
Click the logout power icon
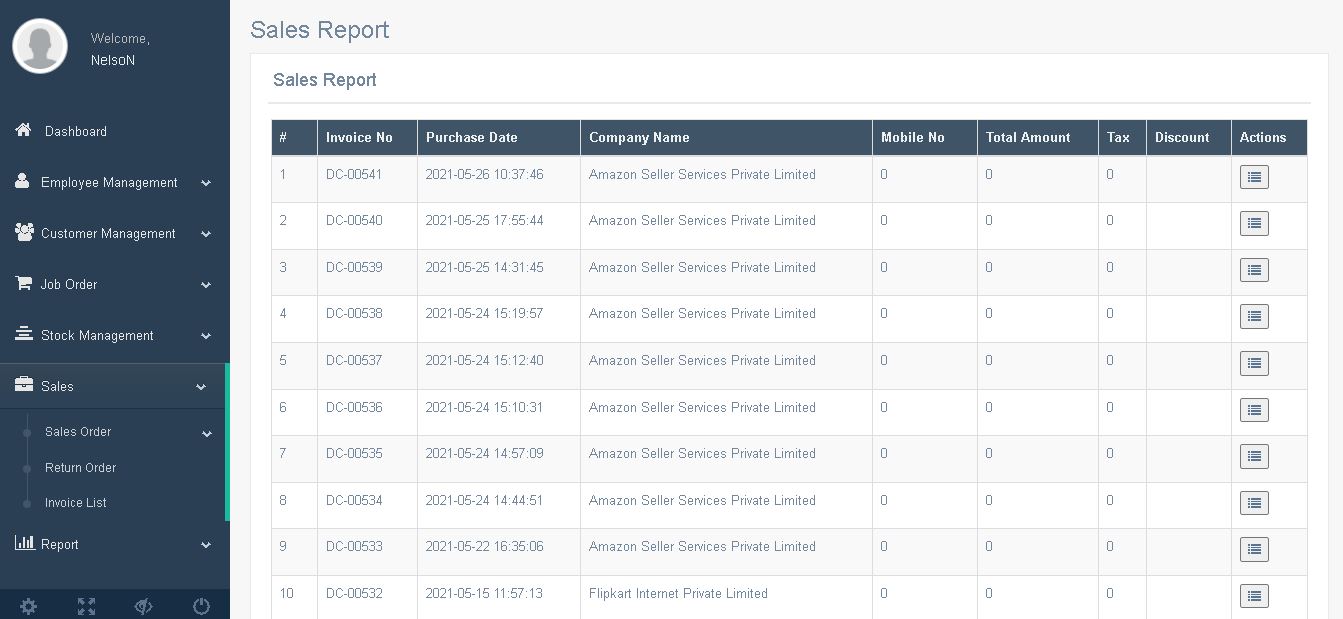(x=201, y=606)
